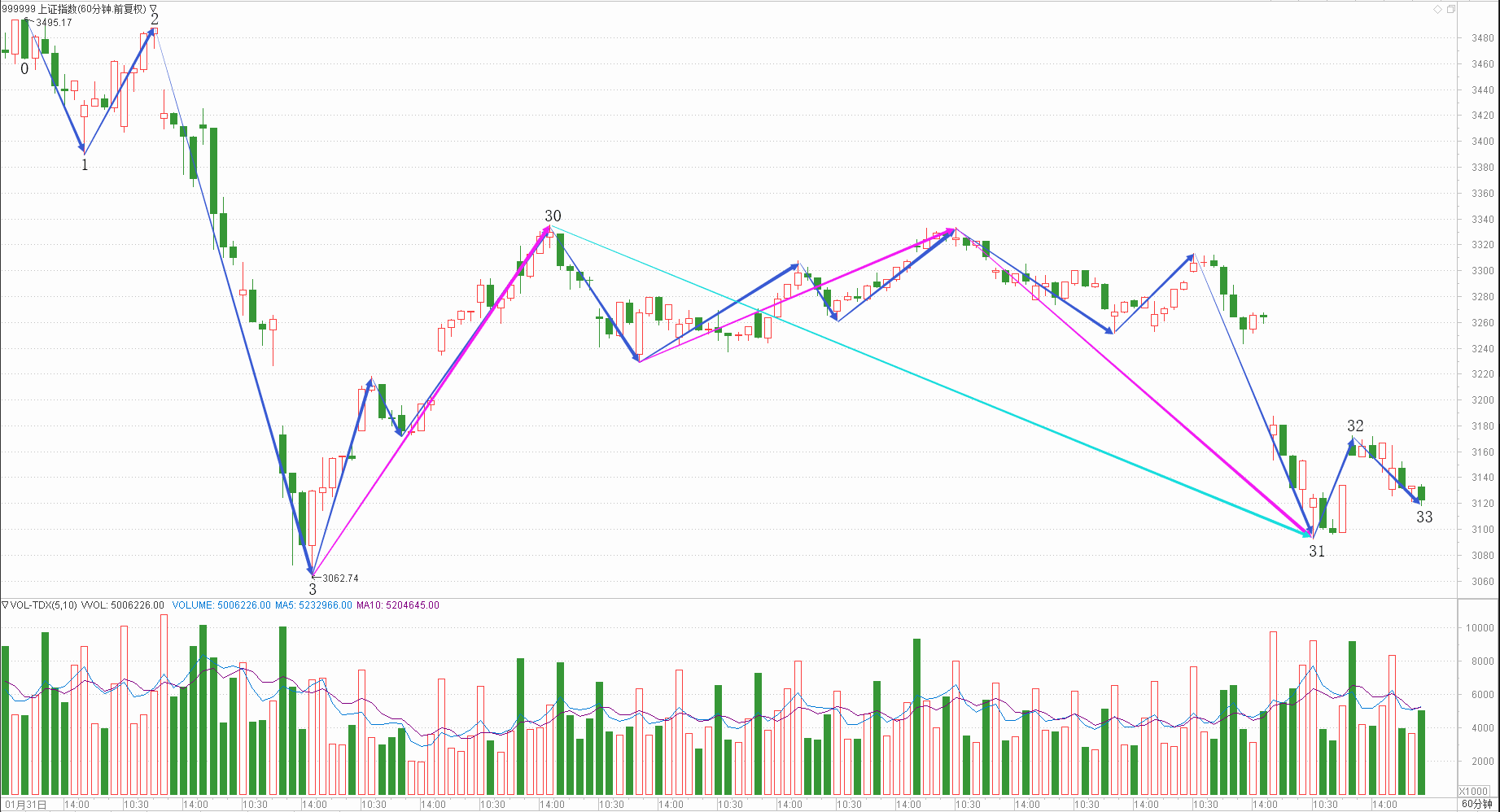1500x812 pixels.
Task: Click the 01月31日 date on time axis
Action: (x=26, y=804)
